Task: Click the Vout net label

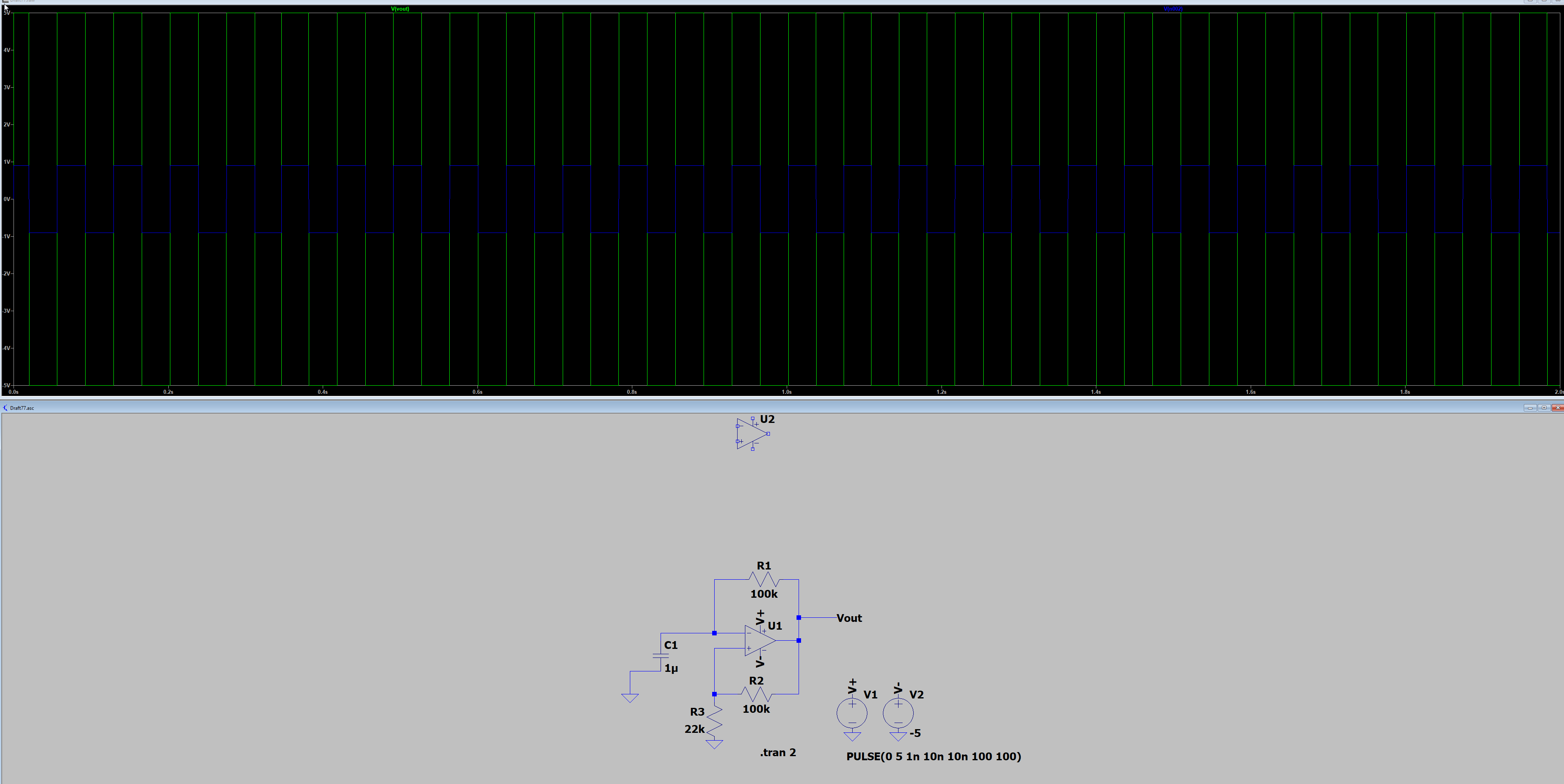Action: (x=849, y=618)
